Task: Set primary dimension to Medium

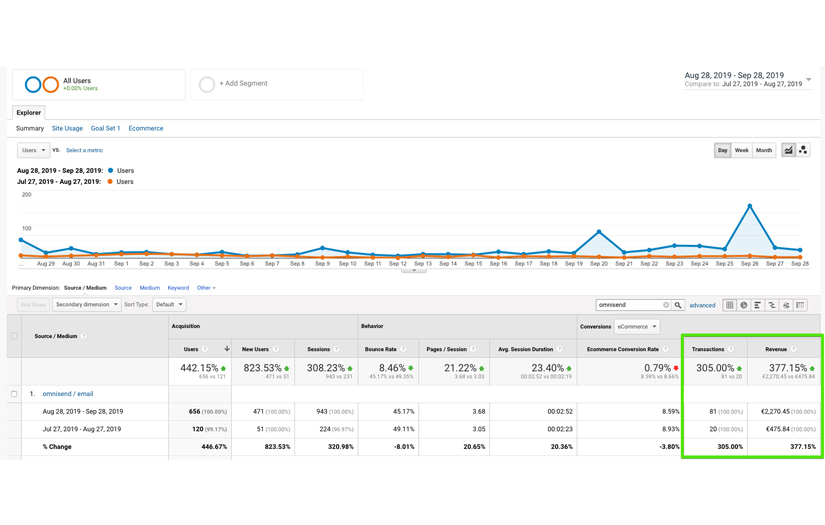Action: pos(149,288)
